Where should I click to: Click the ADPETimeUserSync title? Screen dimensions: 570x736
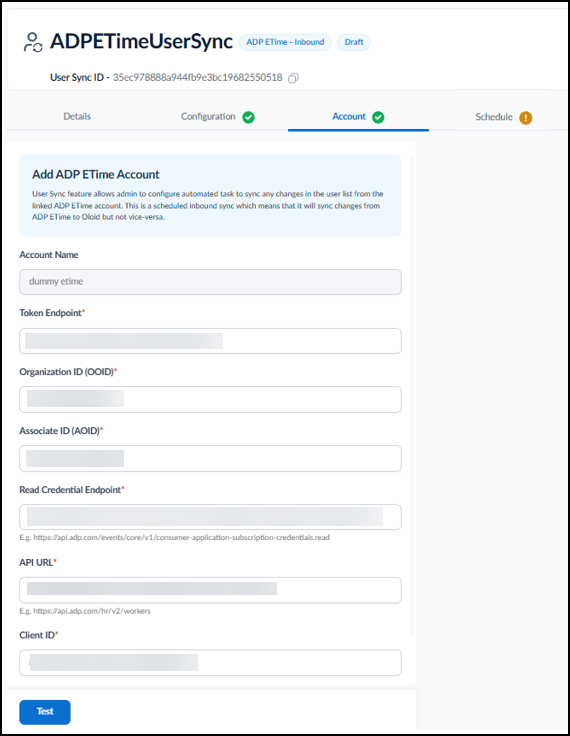click(x=141, y=41)
